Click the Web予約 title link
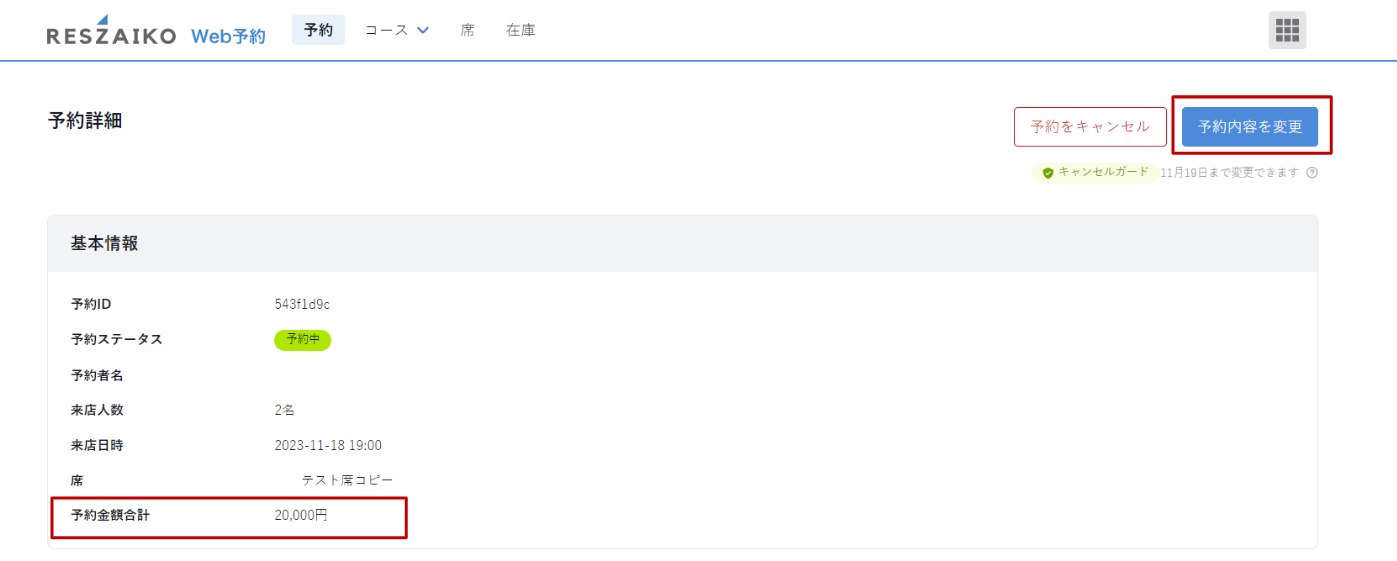1397x561 pixels. (228, 36)
